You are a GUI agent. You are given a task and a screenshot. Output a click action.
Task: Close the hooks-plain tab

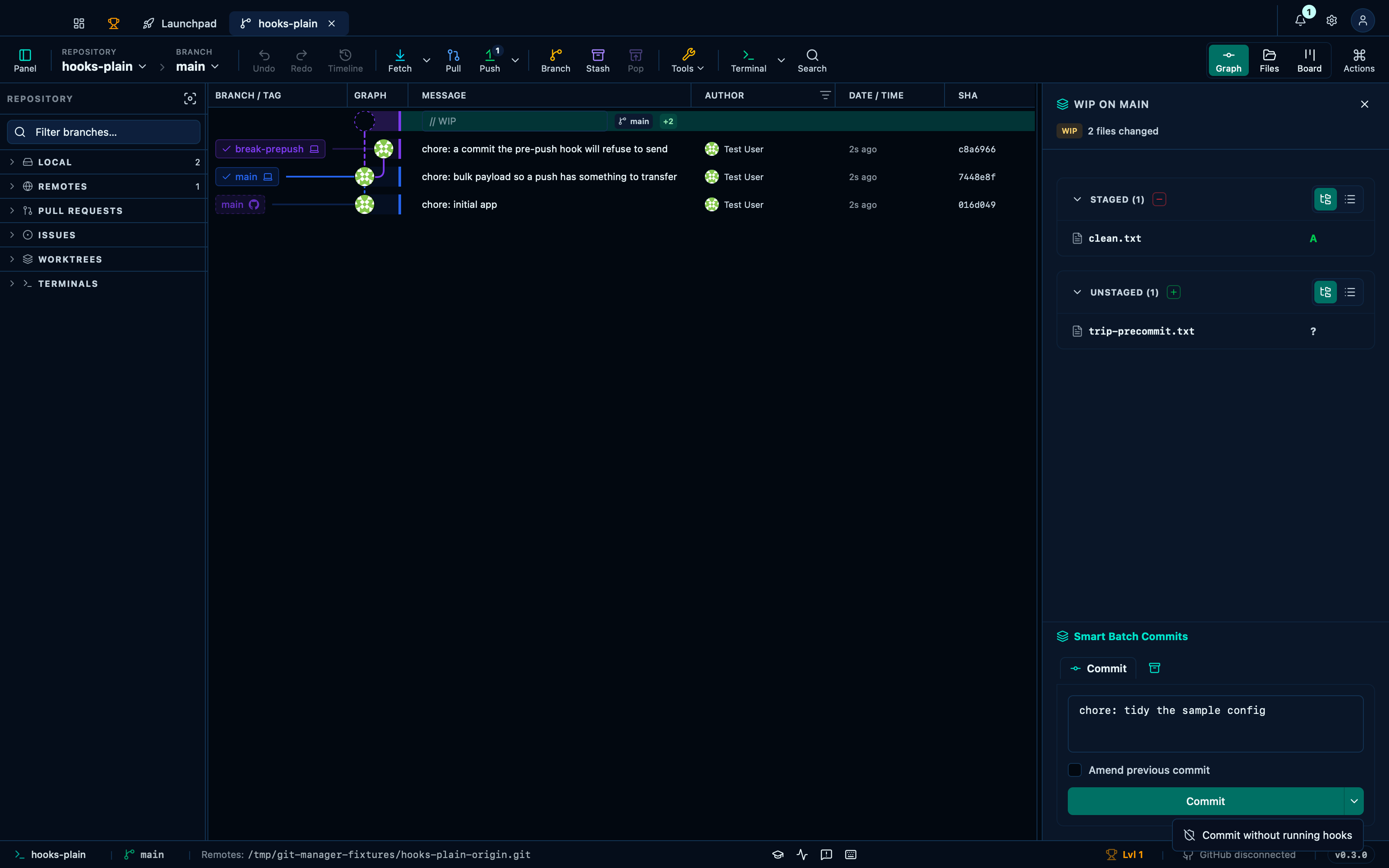pyautogui.click(x=332, y=23)
